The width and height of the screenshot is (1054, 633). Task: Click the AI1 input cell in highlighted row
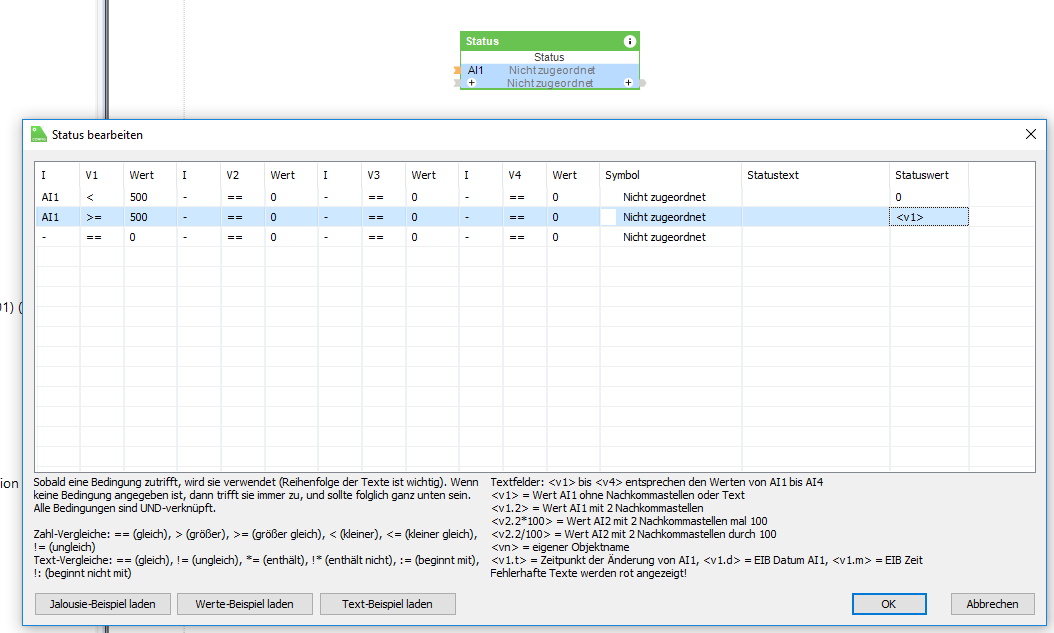point(58,217)
